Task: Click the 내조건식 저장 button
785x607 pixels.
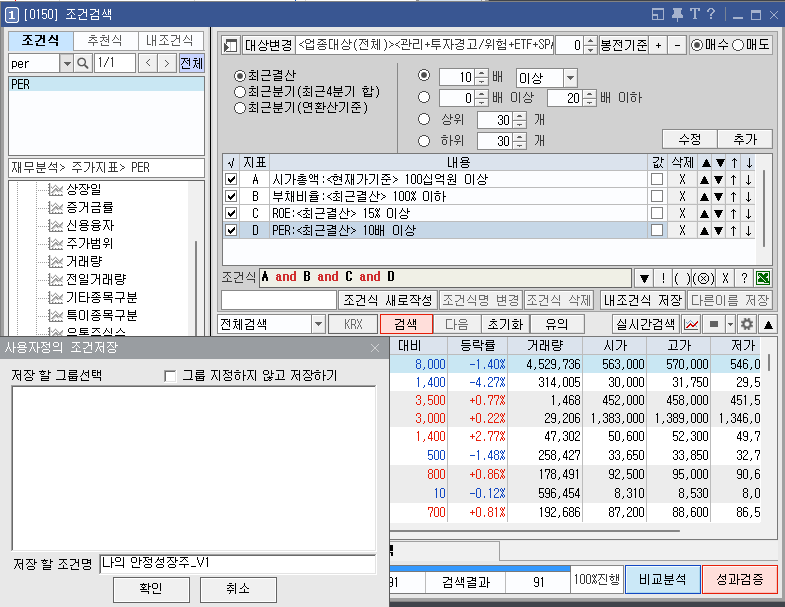Action: pyautogui.click(x=643, y=300)
